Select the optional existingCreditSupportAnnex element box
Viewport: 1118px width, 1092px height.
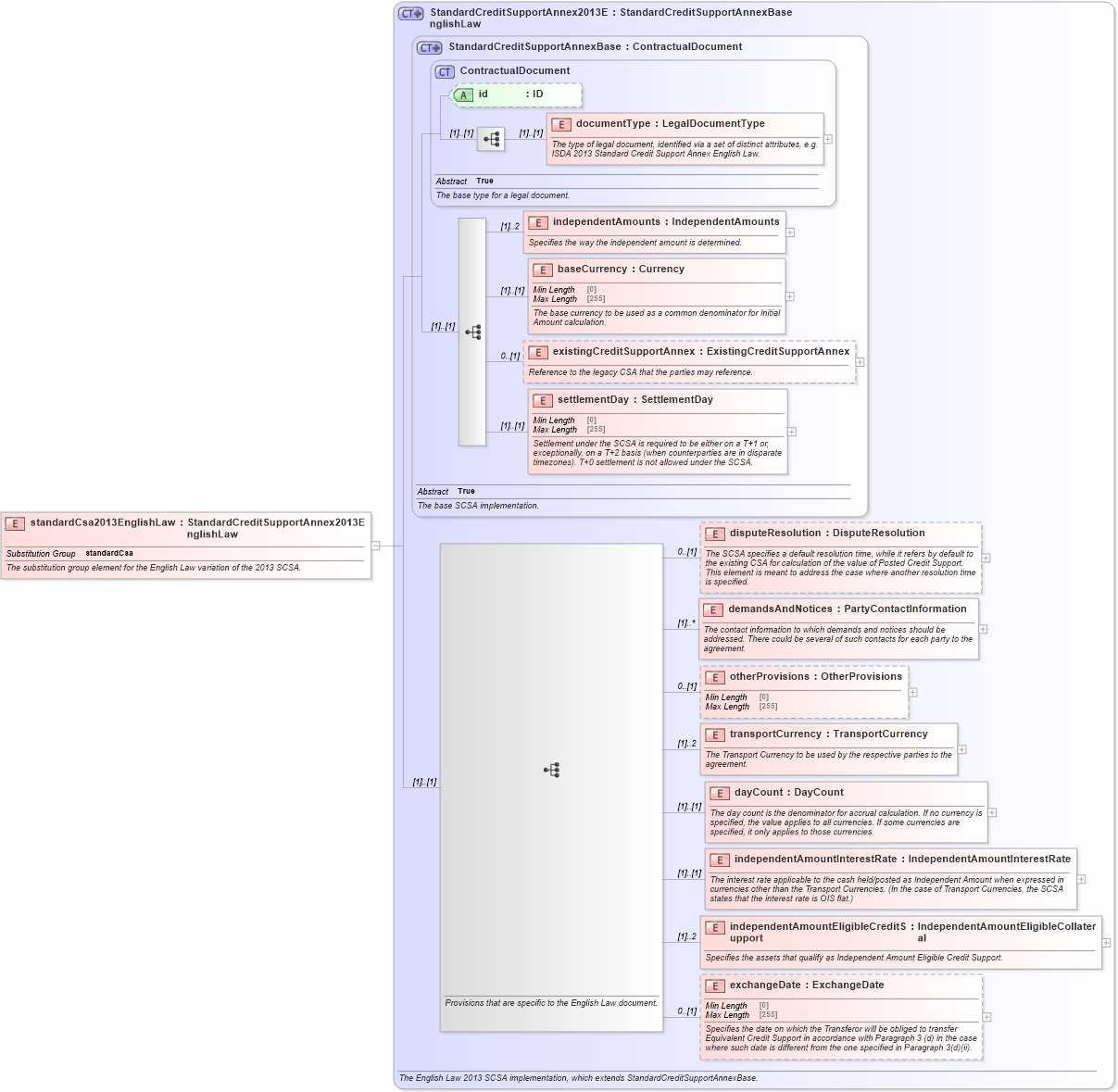[690, 361]
